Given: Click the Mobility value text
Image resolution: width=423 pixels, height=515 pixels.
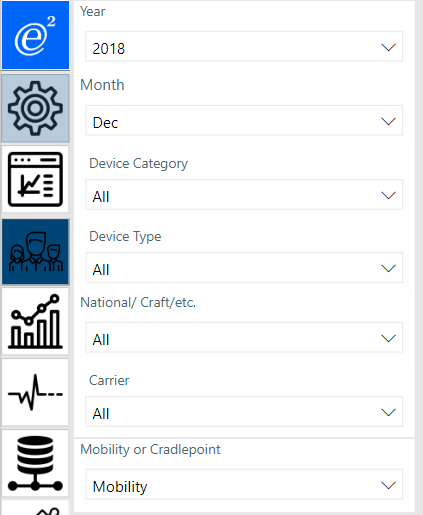Looking at the screenshot, I should coord(120,487).
